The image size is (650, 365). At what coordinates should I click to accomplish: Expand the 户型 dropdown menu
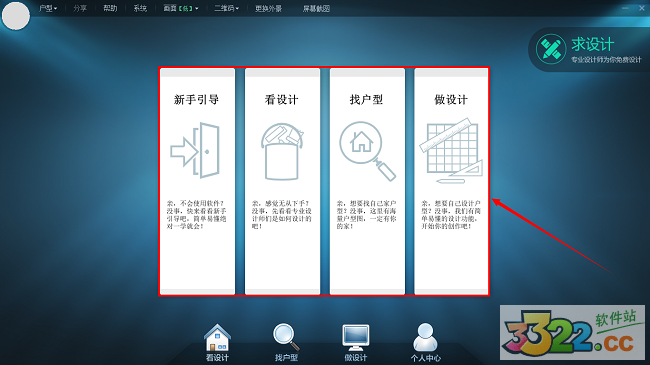48,8
